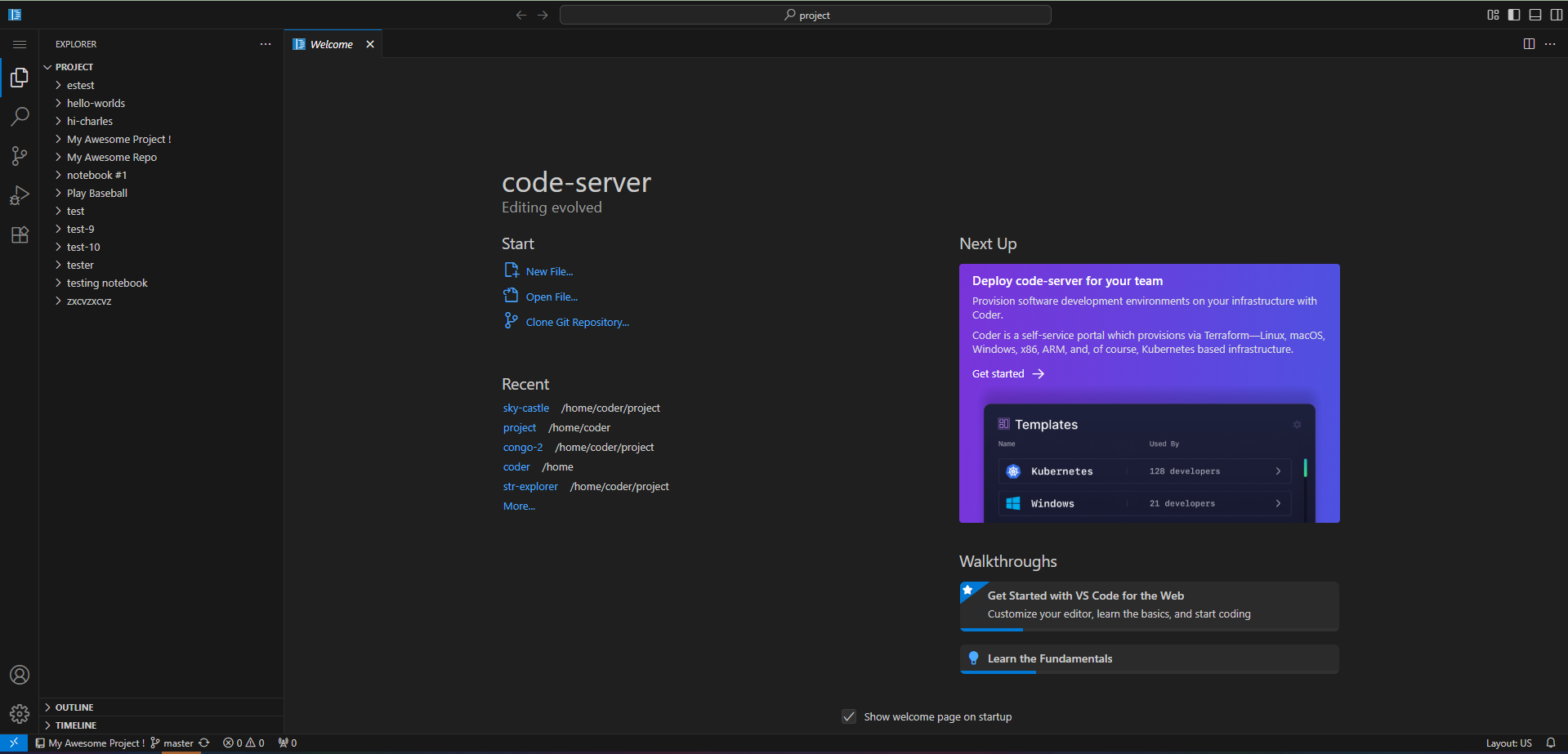Select the test-9 folder
The height and width of the screenshot is (754, 1568).
click(161, 229)
